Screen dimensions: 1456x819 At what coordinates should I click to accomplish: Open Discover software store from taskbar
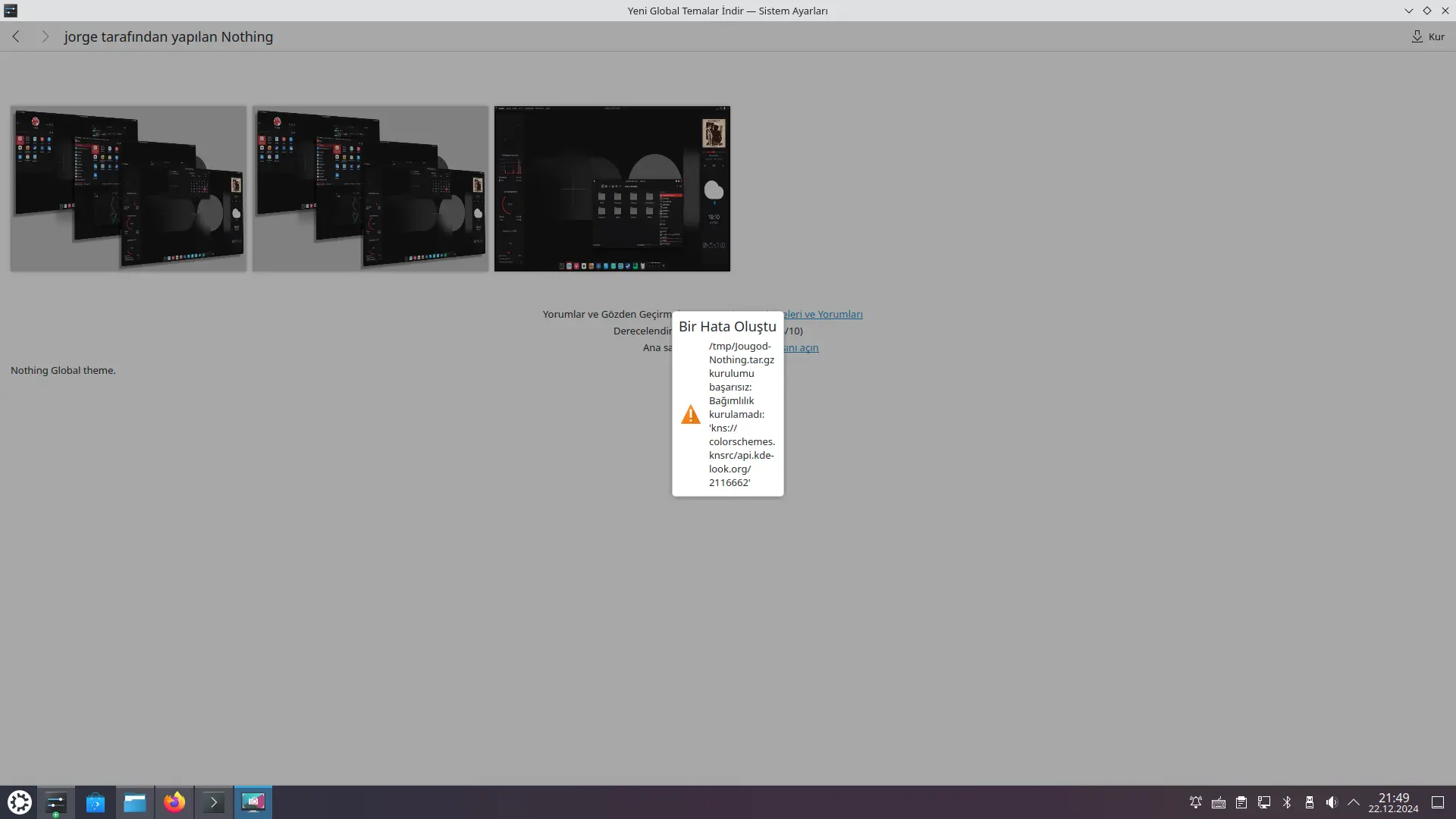pos(96,802)
